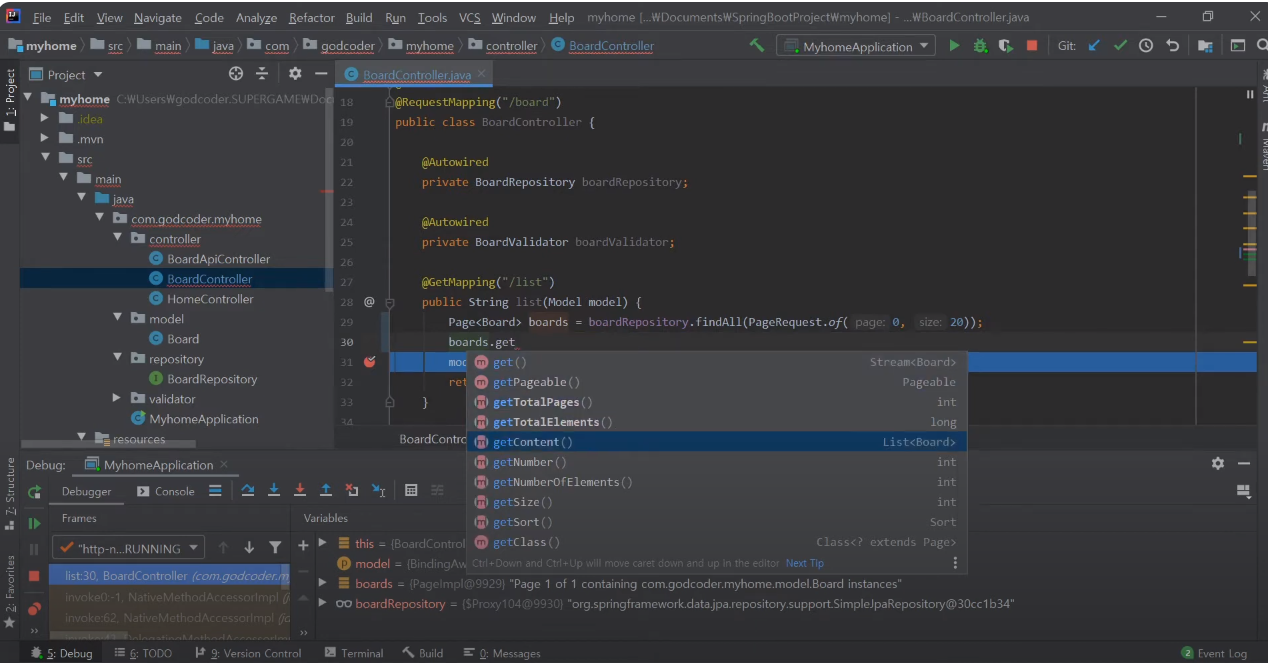Open the Build menu

[359, 18]
